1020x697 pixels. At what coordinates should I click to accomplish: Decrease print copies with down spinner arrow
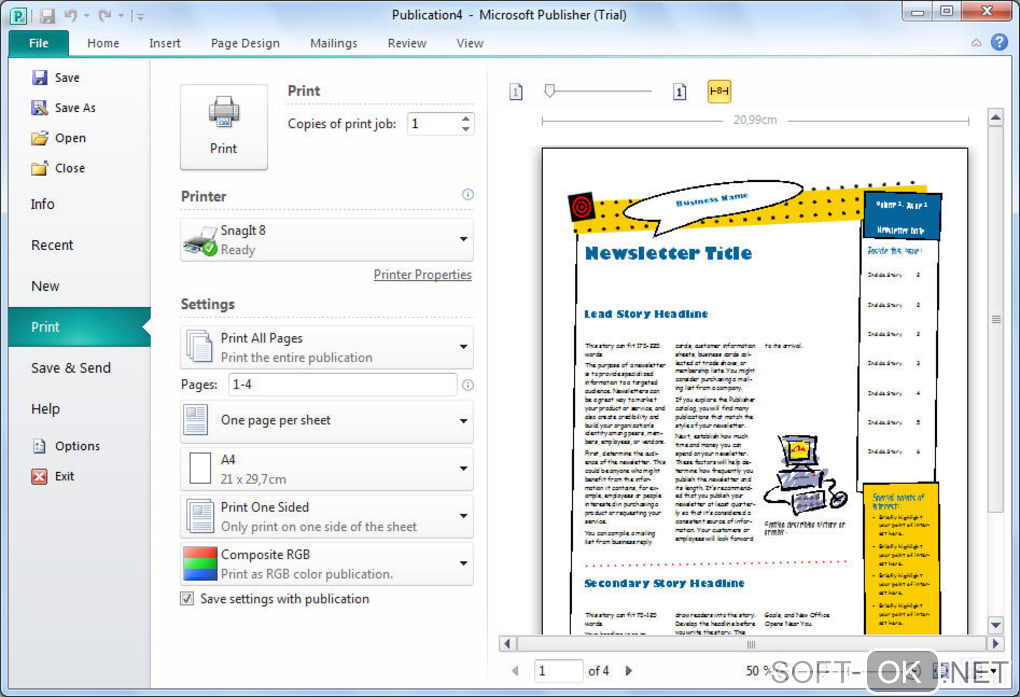(x=466, y=129)
